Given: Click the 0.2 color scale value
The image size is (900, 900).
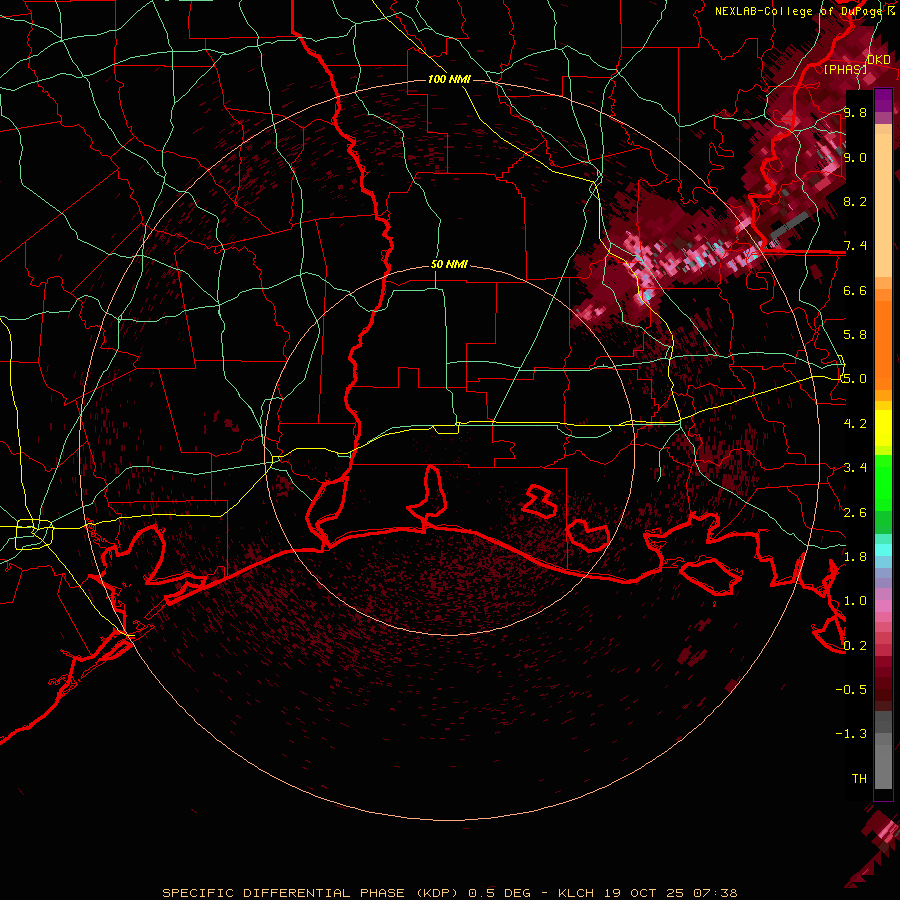Looking at the screenshot, I should [x=855, y=646].
